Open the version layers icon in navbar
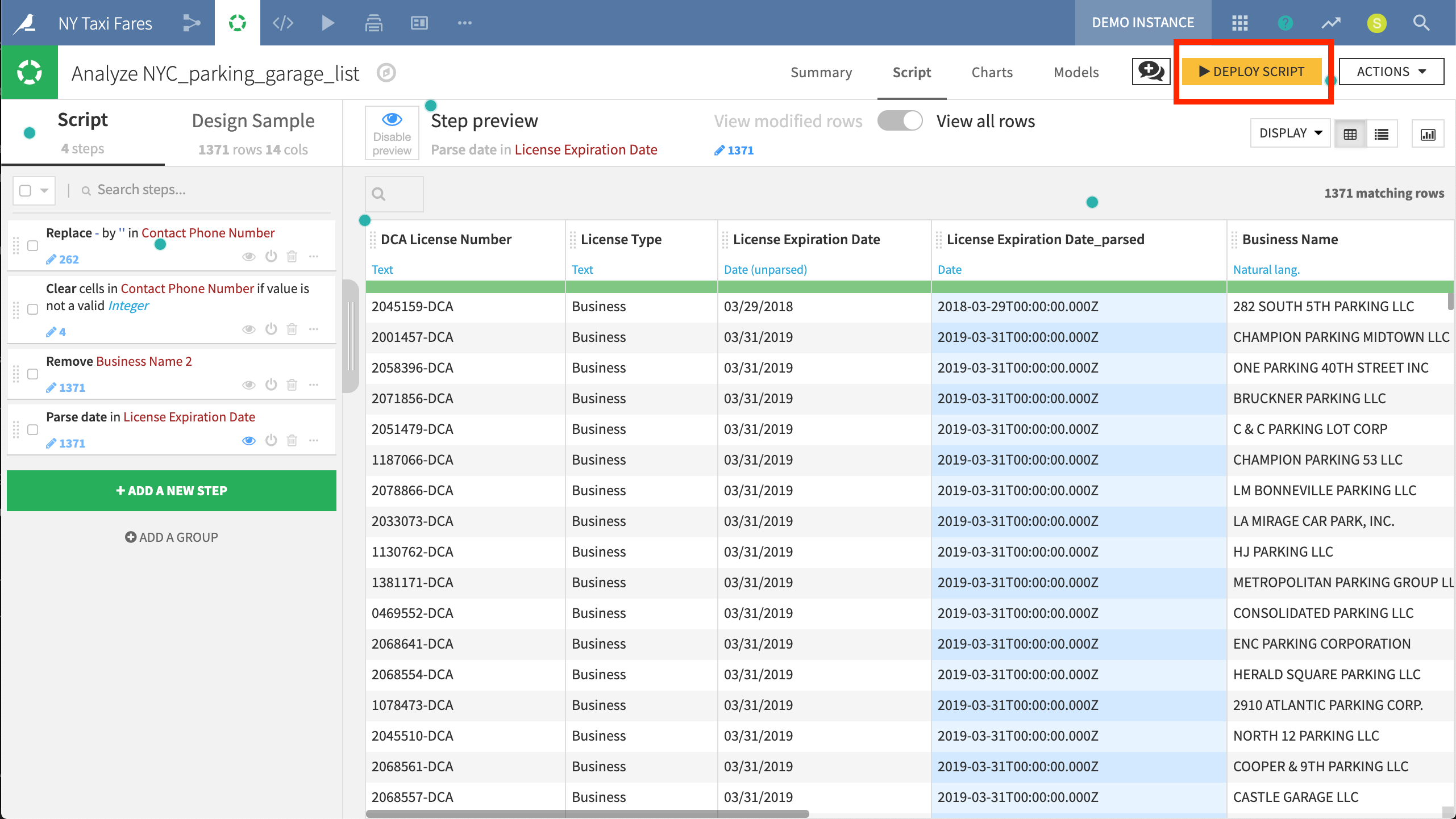Viewport: 1456px width, 819px height. [x=373, y=23]
